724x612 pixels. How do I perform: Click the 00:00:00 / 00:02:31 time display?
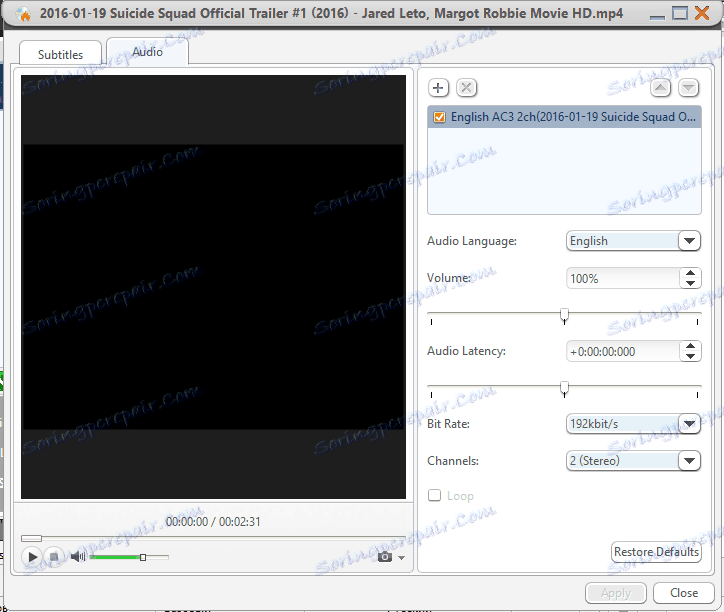(x=213, y=522)
